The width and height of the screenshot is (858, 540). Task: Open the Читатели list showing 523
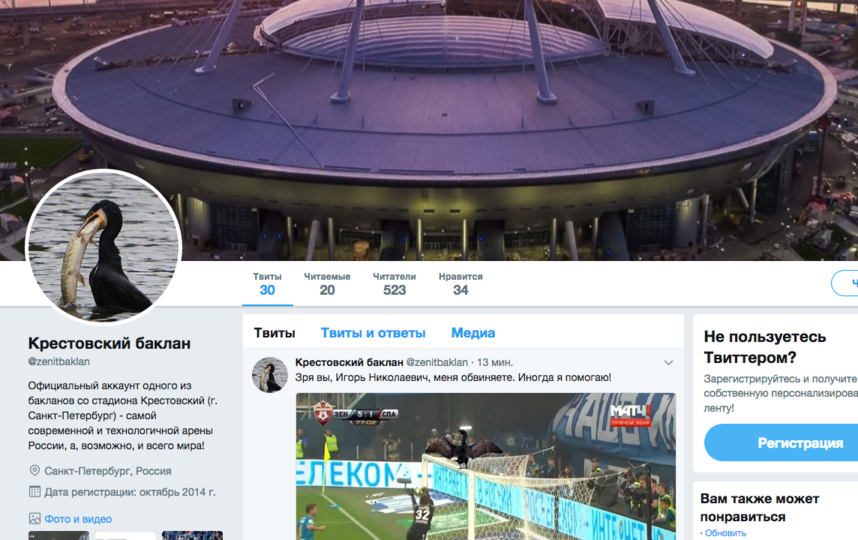tap(395, 284)
